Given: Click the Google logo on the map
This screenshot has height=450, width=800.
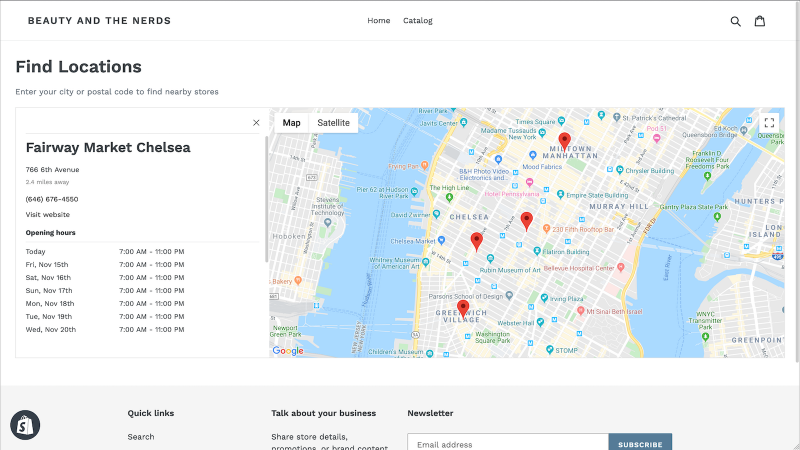Looking at the screenshot, I should pyautogui.click(x=288, y=351).
